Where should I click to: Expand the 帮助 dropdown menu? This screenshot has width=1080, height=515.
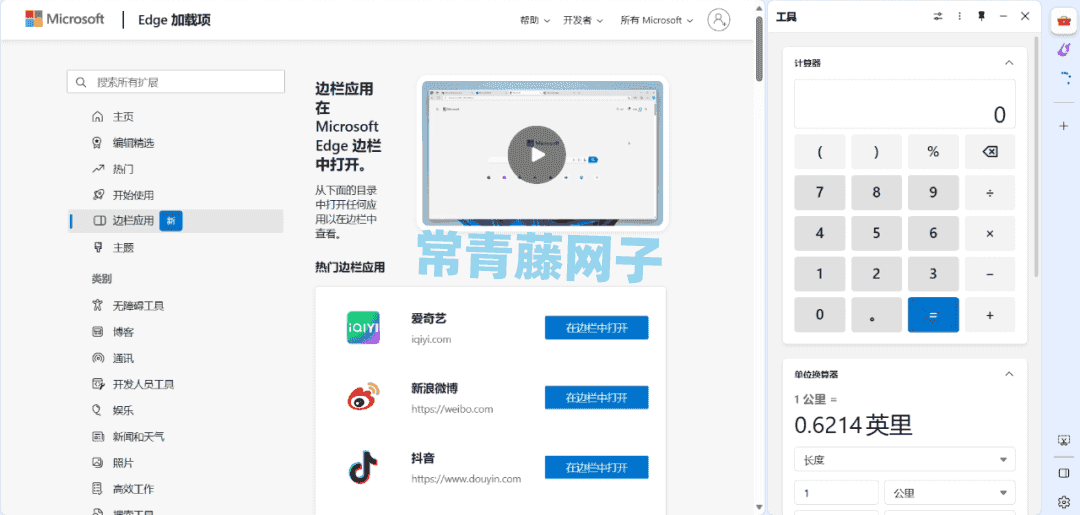pos(534,20)
